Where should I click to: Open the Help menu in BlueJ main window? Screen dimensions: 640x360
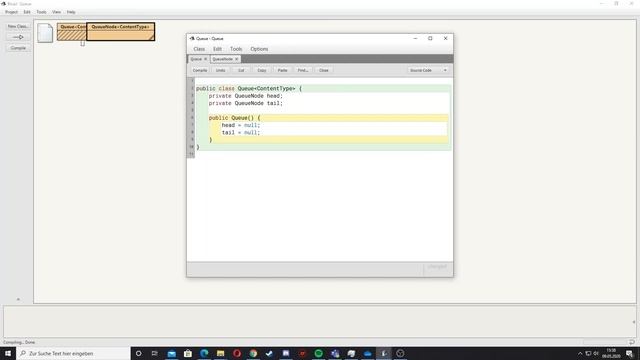pyautogui.click(x=71, y=12)
